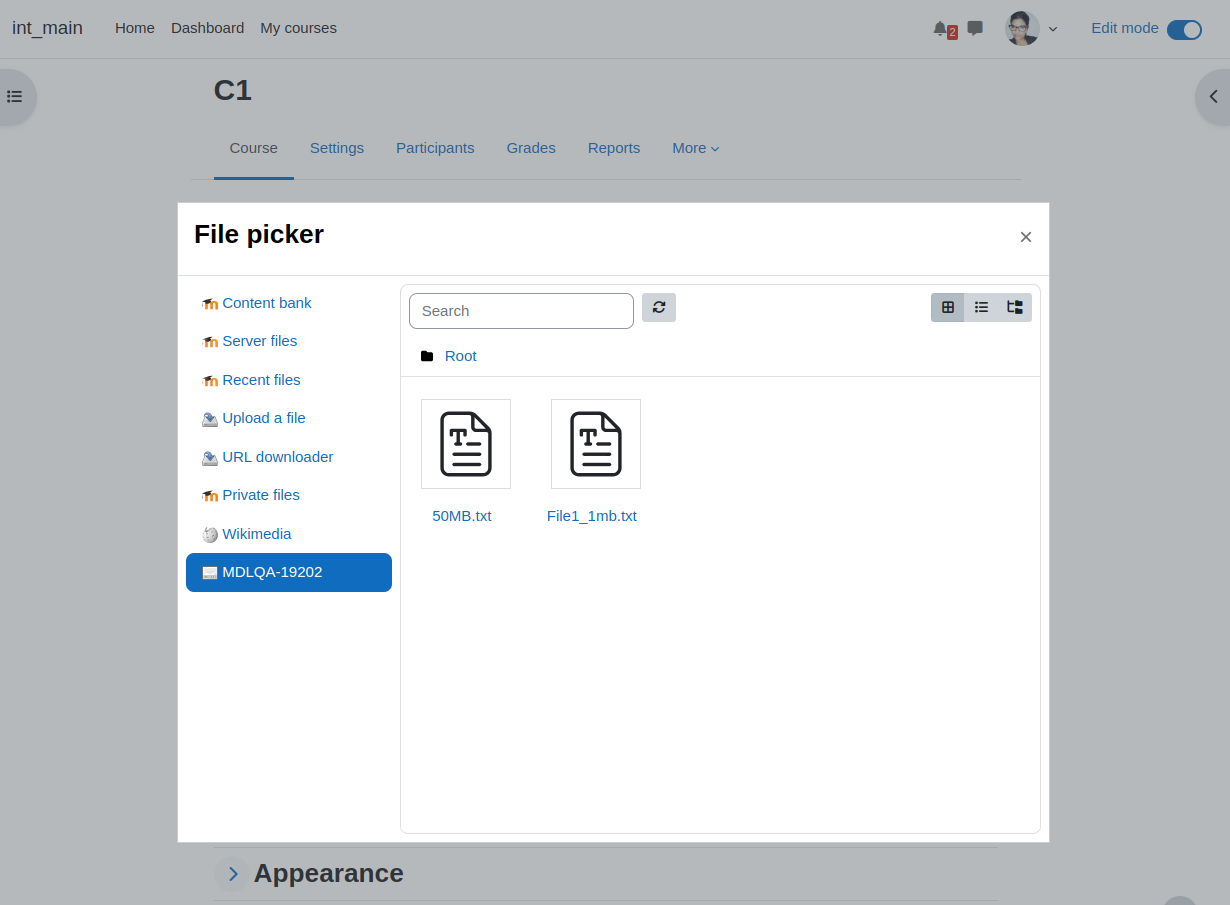Open the course index drawer
Screen dimensions: 1230x905
(x=14, y=97)
